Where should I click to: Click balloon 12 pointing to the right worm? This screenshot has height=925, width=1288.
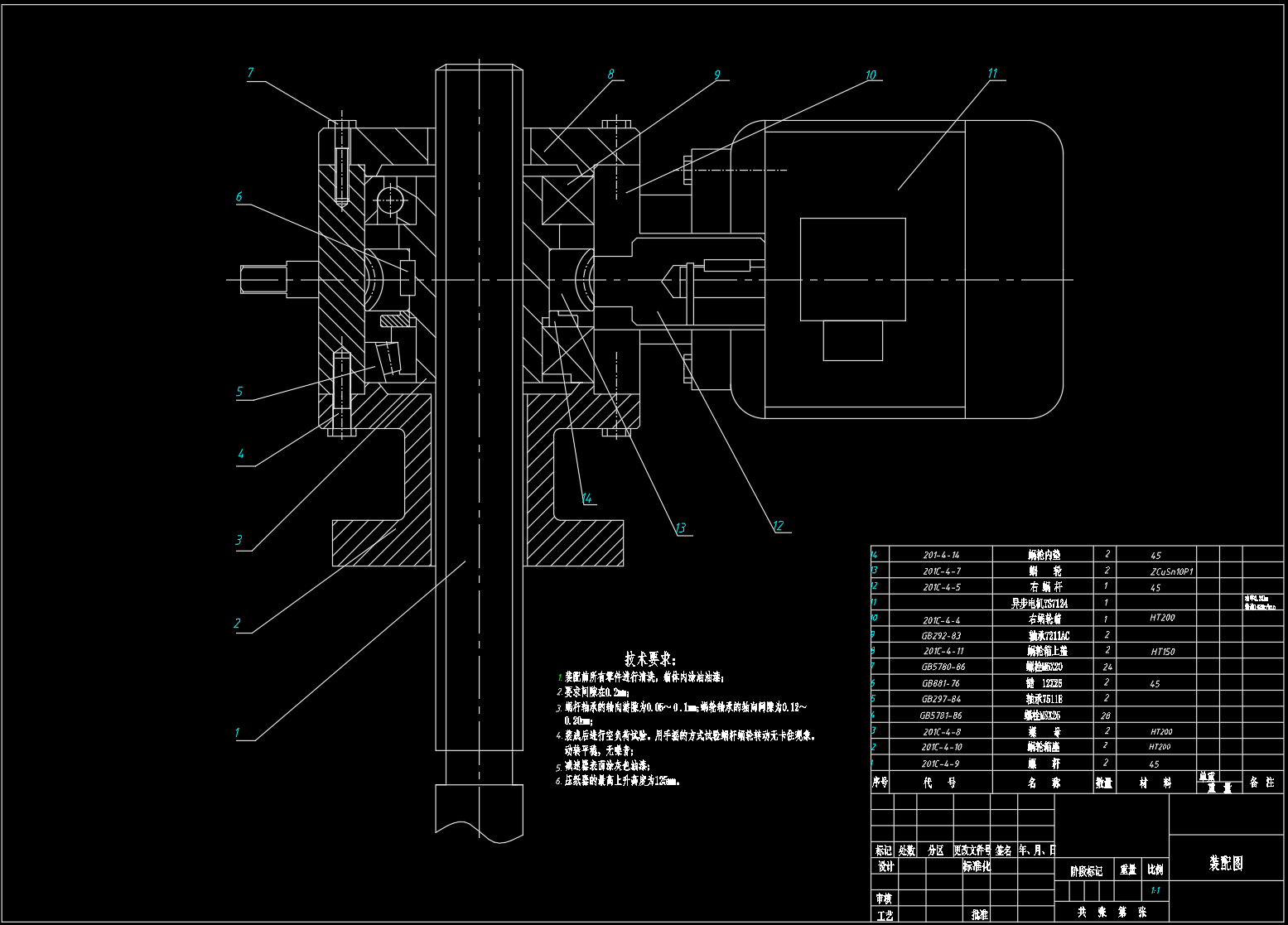[779, 525]
